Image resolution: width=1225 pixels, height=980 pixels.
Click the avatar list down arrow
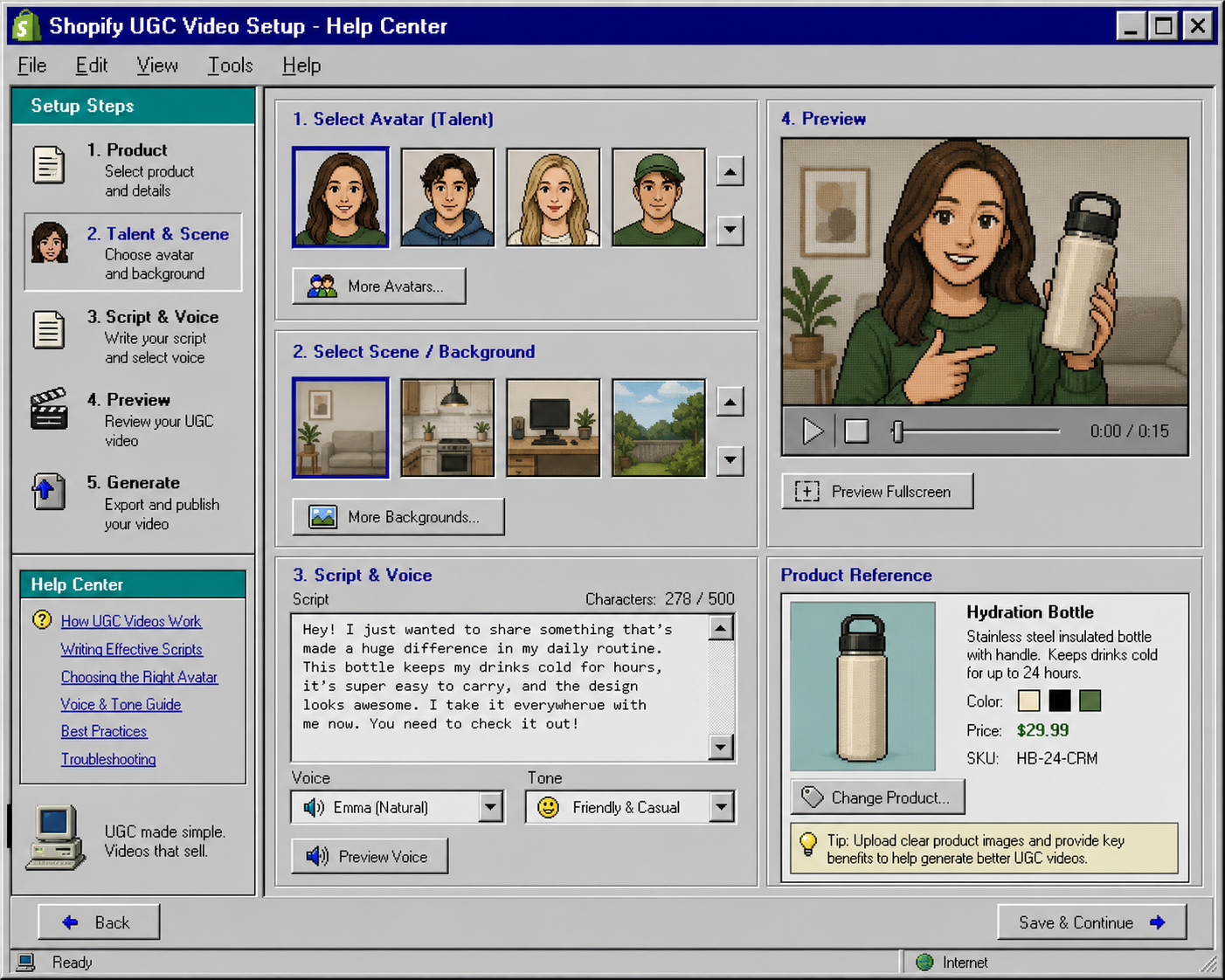[730, 231]
